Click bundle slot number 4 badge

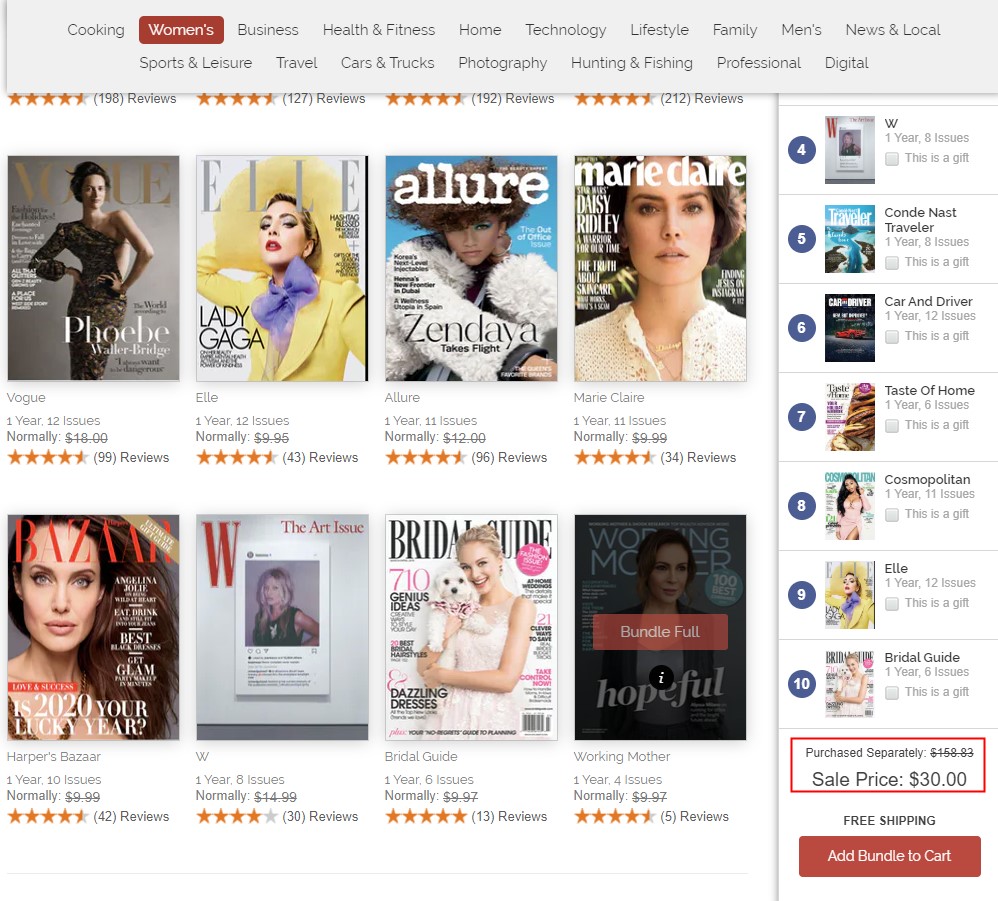coord(801,150)
